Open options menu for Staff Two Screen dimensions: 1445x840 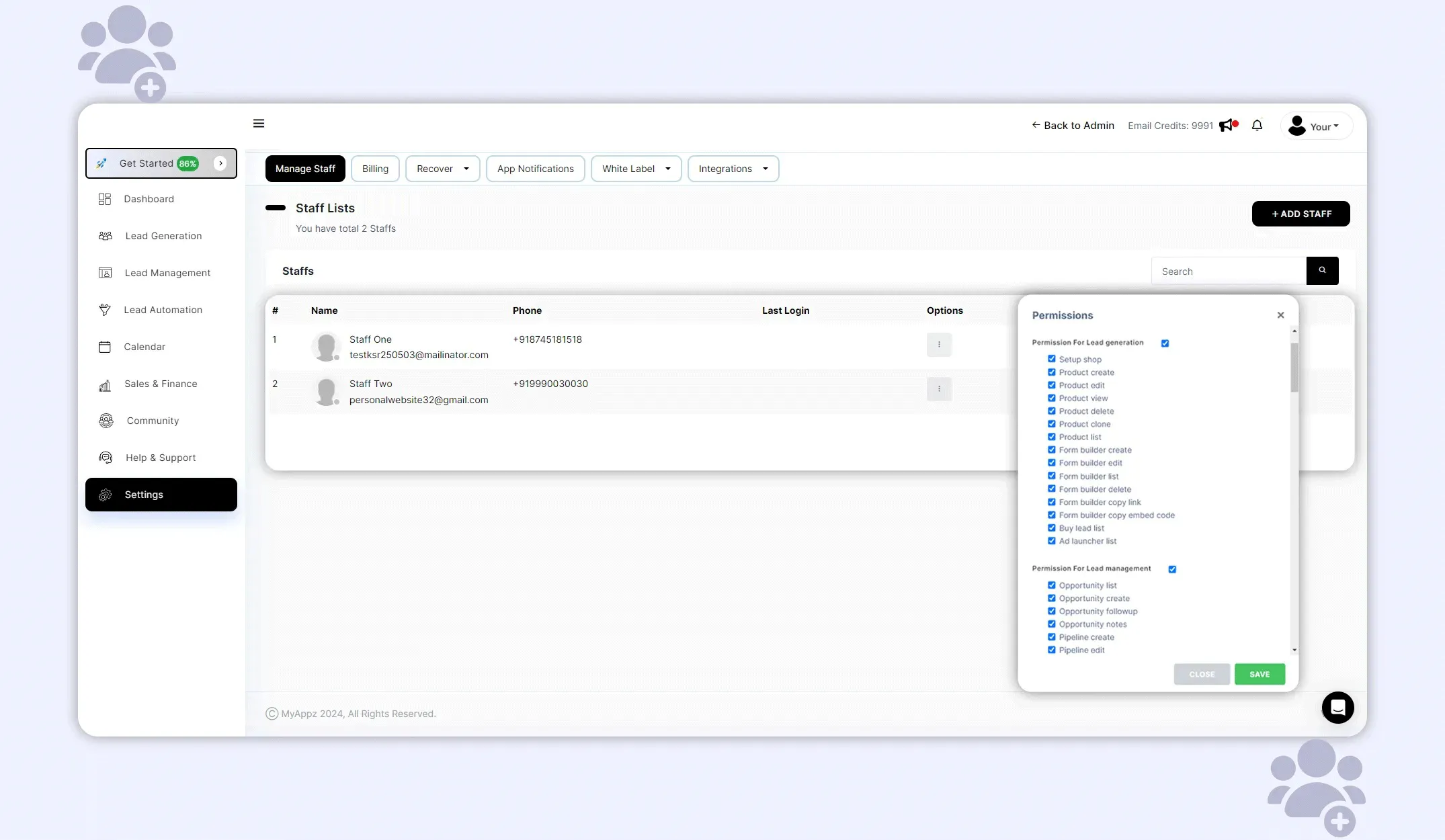939,389
